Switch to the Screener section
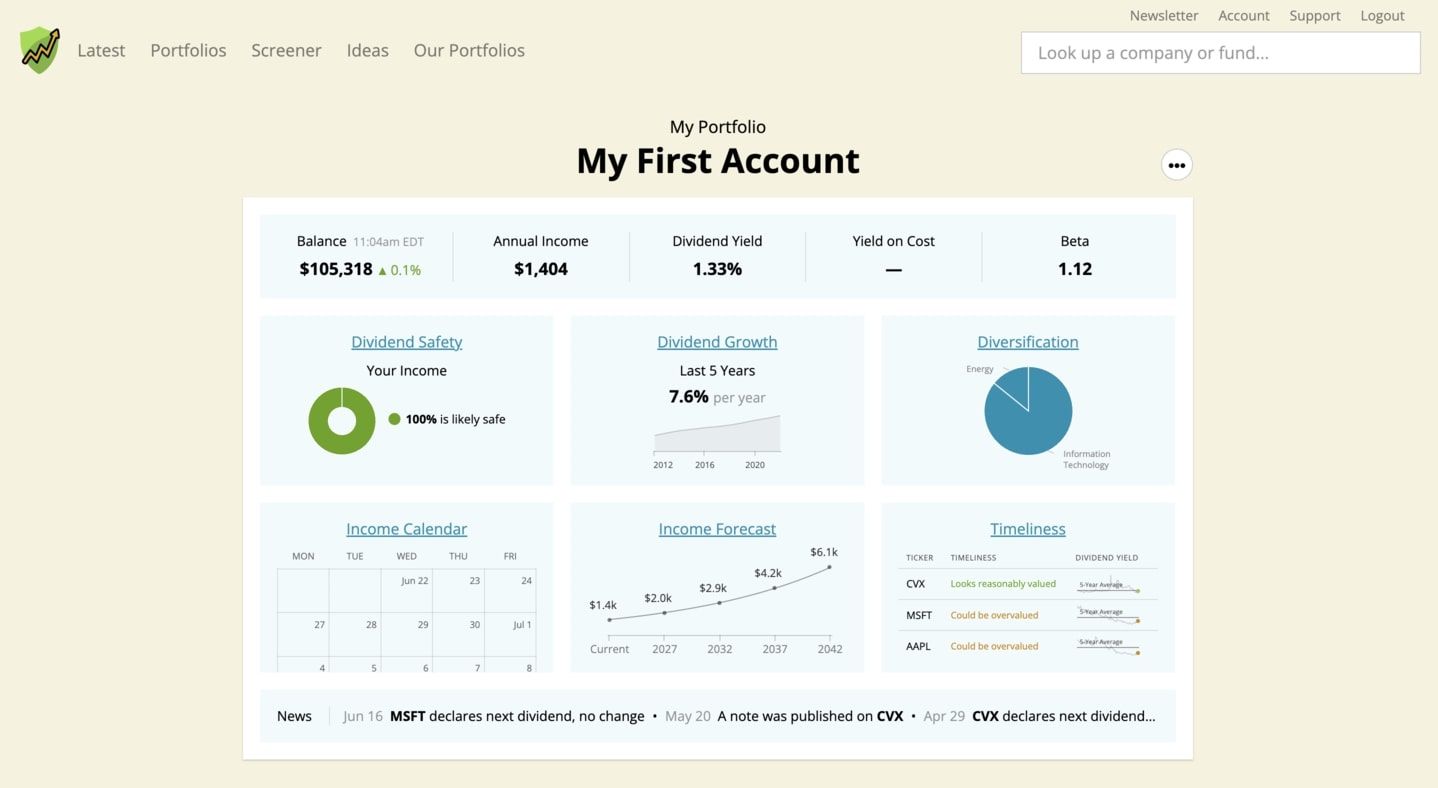Viewport: 1438px width, 788px height. [x=286, y=49]
